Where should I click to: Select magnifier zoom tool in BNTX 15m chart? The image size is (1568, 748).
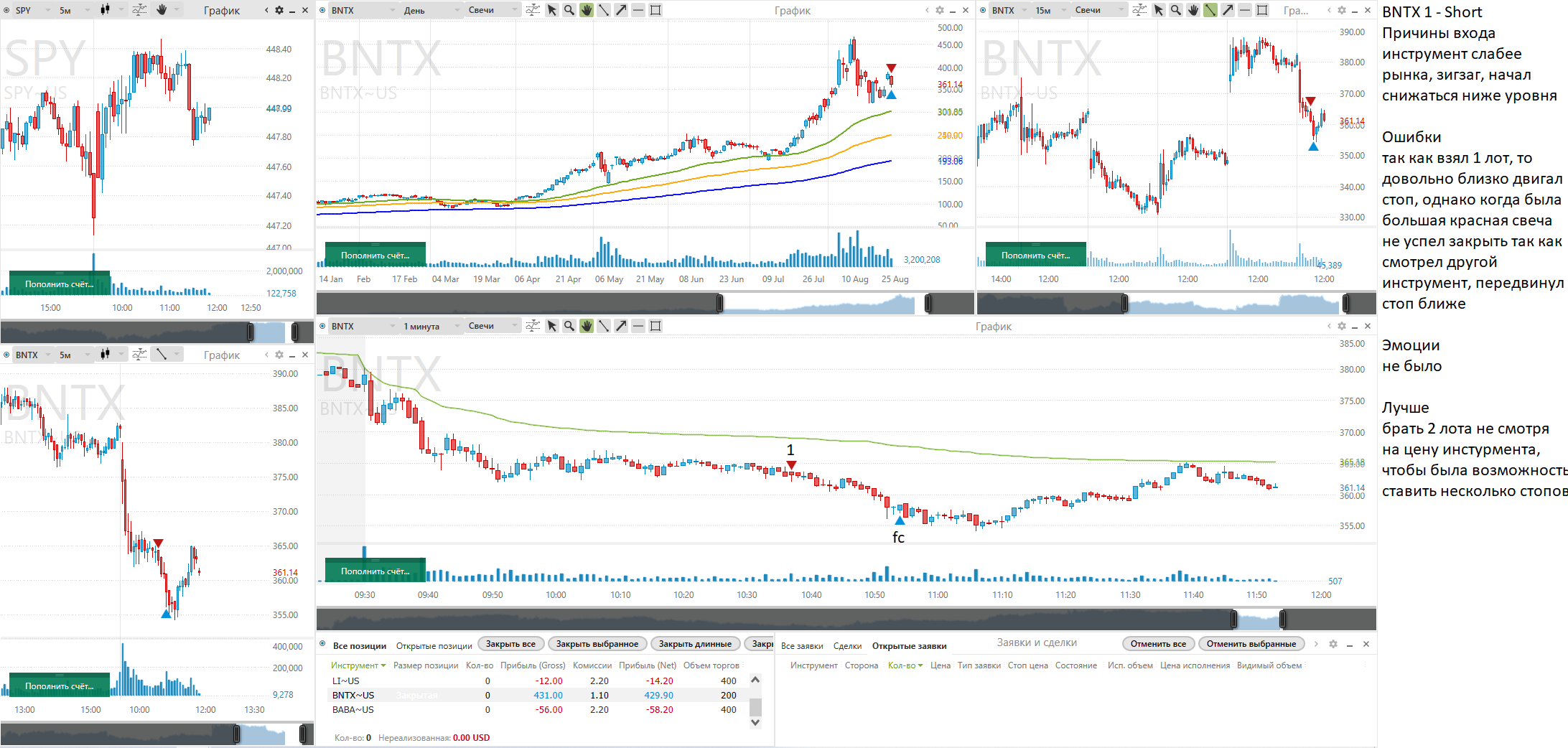point(1176,10)
